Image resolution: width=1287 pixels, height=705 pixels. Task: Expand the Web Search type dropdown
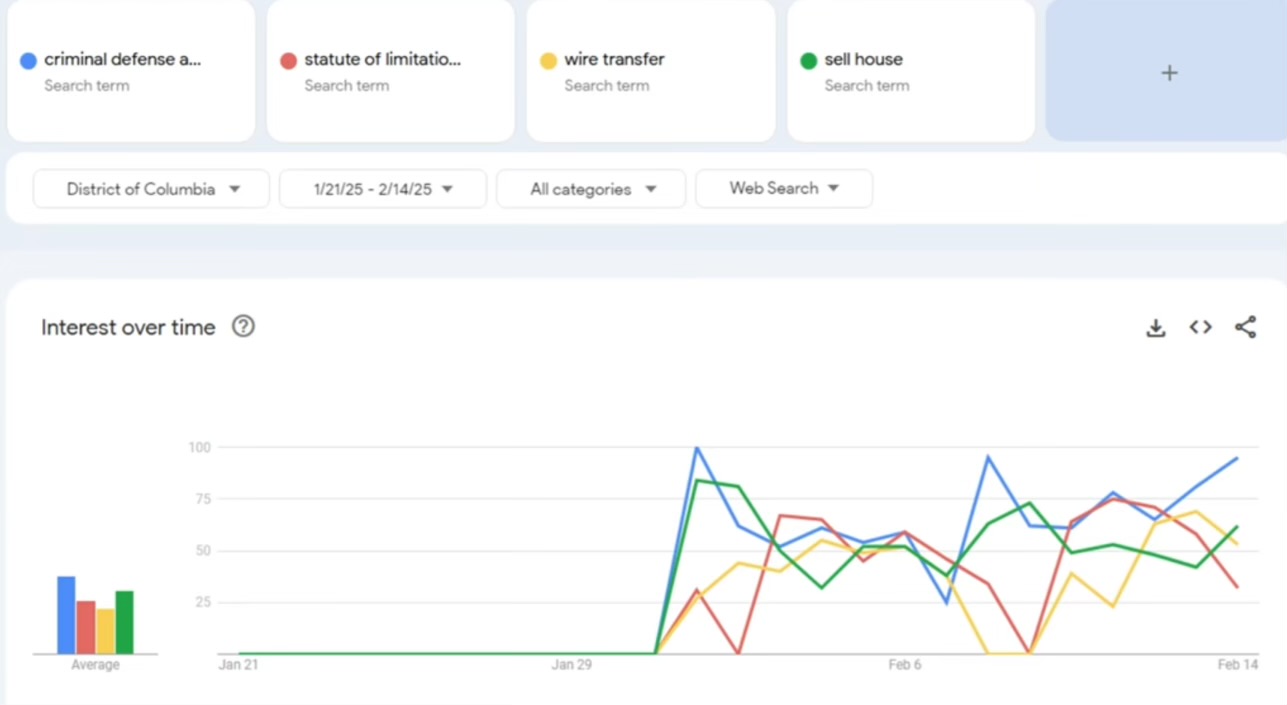[783, 188]
